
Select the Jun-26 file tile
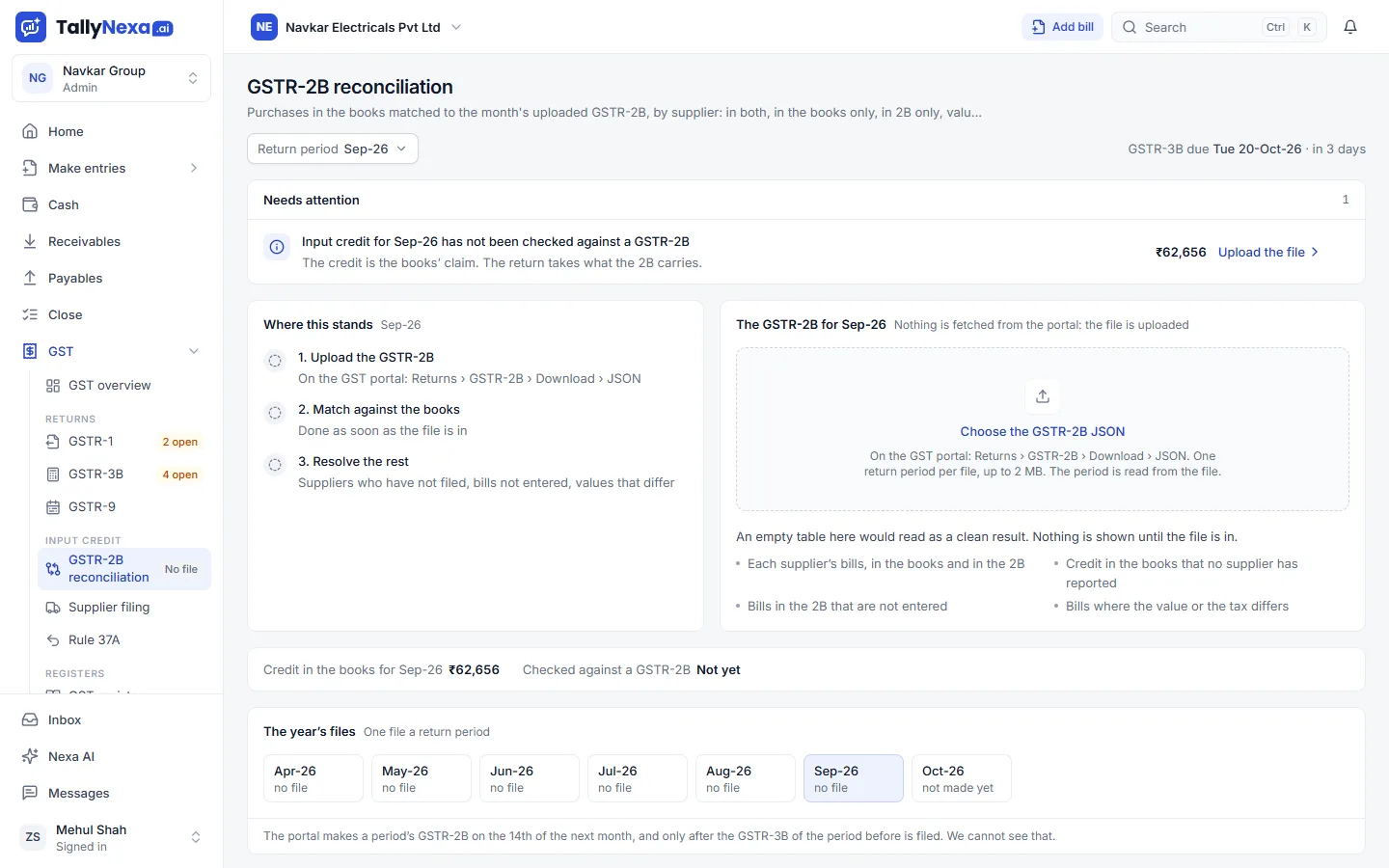(530, 778)
